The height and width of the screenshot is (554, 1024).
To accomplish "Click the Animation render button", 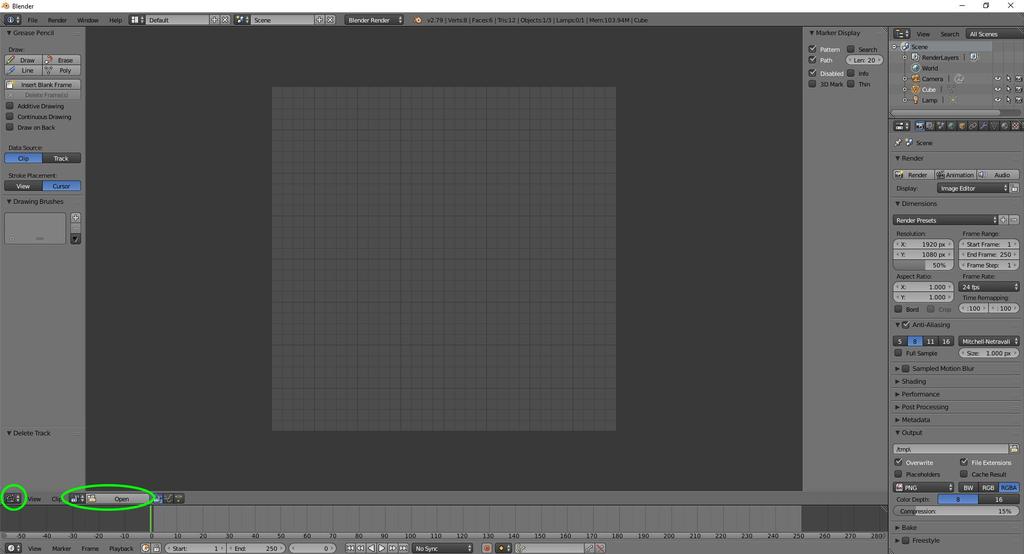I will (x=955, y=174).
